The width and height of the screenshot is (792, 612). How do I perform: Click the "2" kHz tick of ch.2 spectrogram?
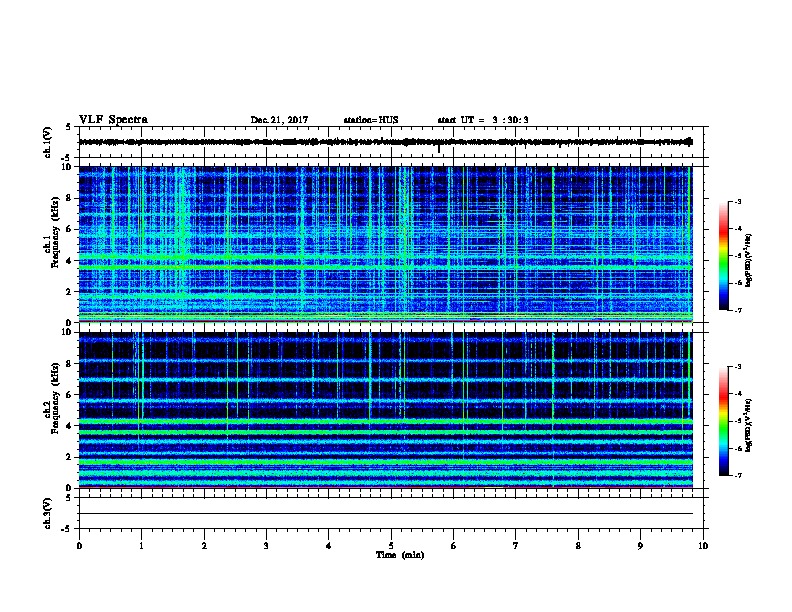tap(69, 457)
